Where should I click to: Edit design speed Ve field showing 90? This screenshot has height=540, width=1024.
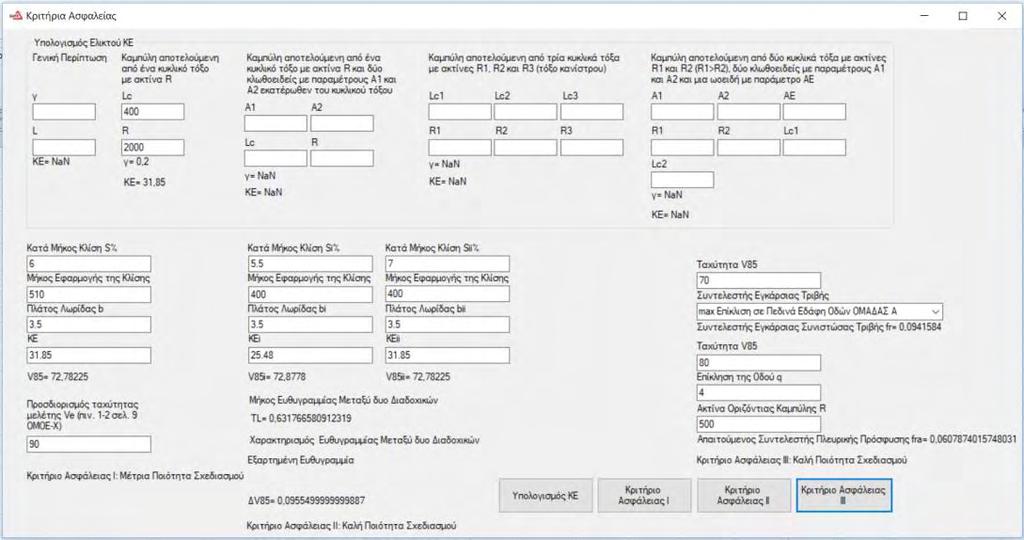(x=89, y=444)
